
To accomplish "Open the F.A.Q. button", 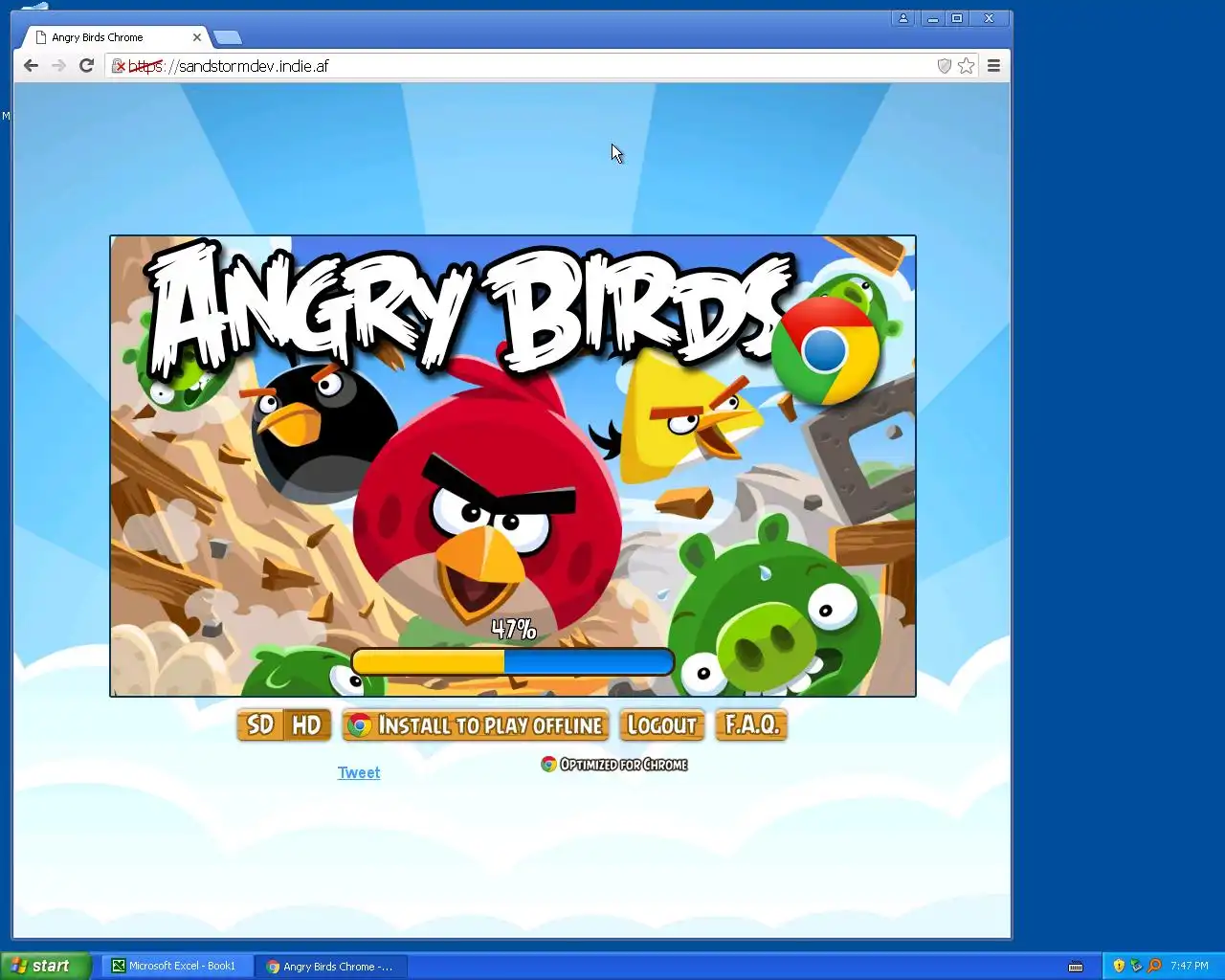I will pyautogui.click(x=751, y=725).
